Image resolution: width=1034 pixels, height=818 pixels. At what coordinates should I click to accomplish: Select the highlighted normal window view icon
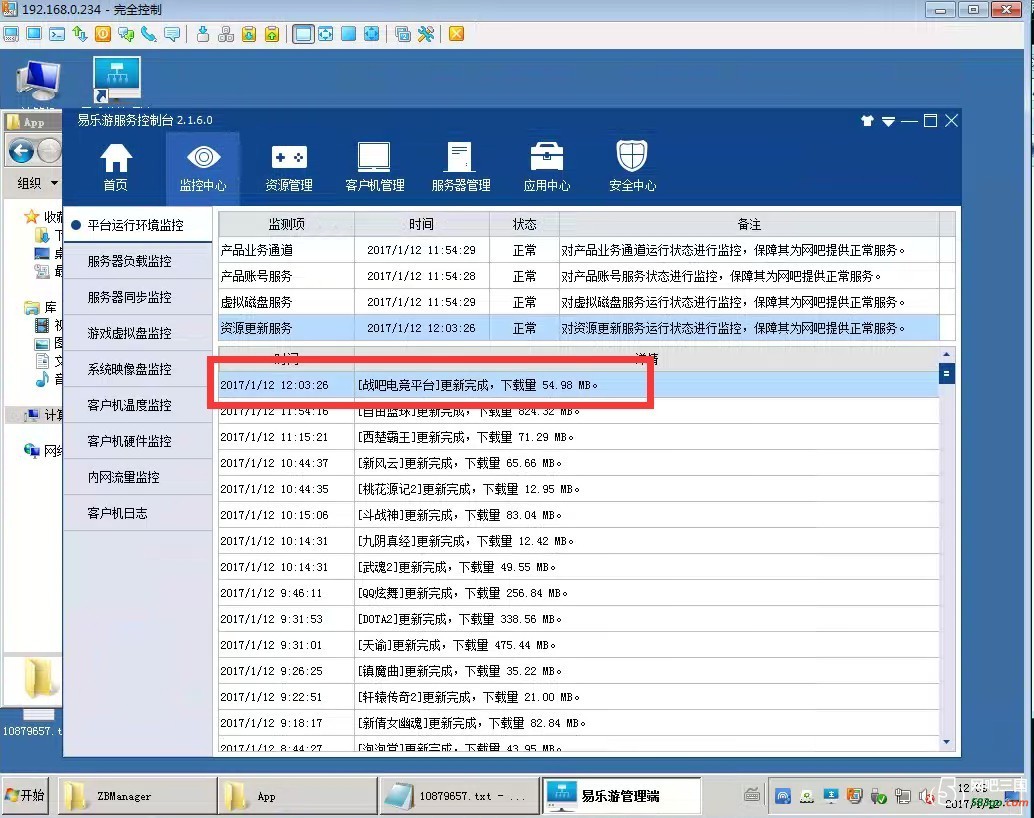[303, 34]
